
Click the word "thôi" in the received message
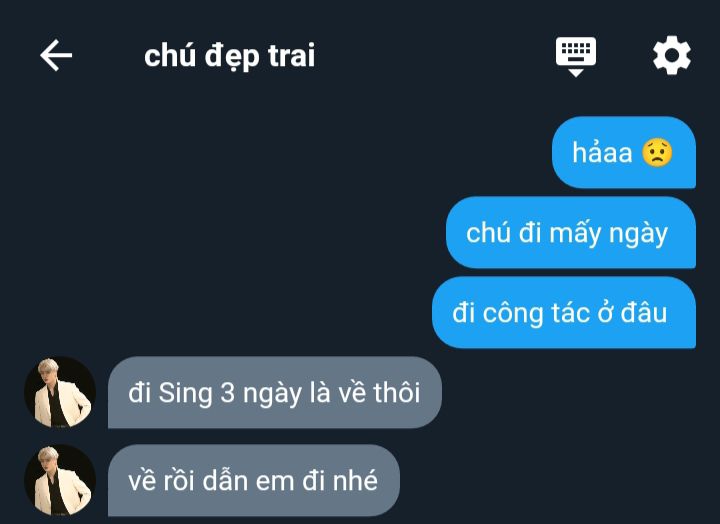pyautogui.click(x=397, y=393)
